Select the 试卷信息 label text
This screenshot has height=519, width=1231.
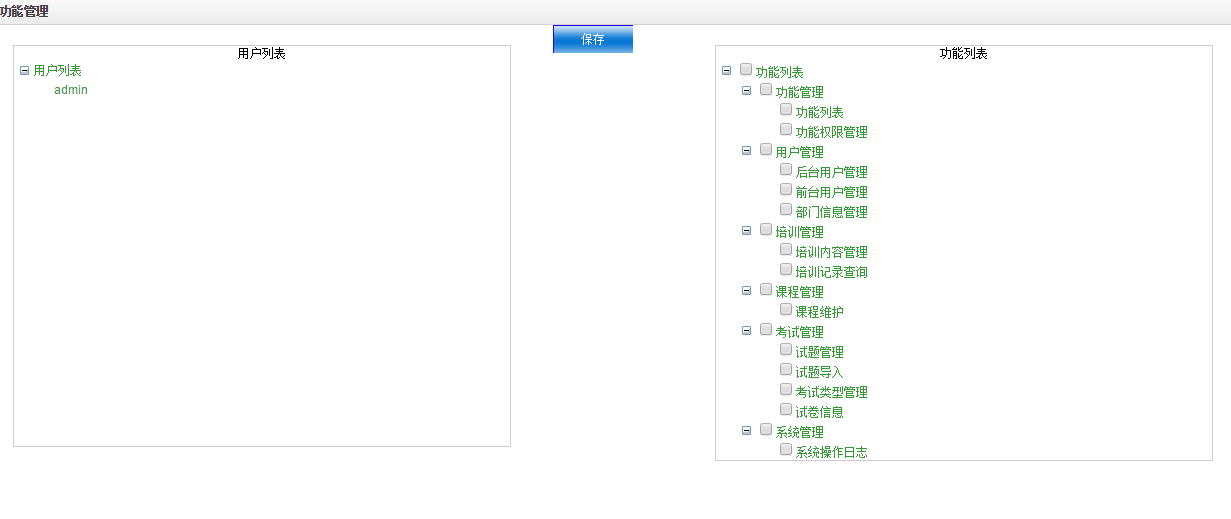[820, 412]
